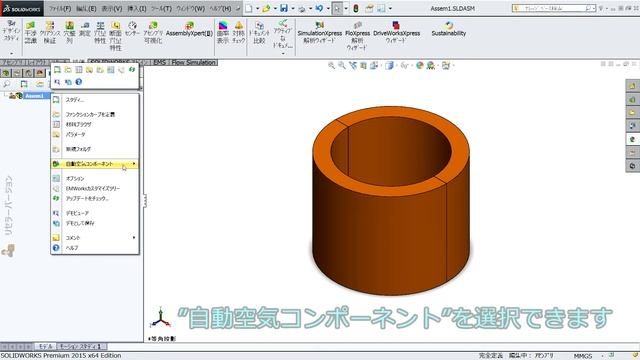Screen dimensions: 640x360
Task: Select デモとして保存 in context menu
Action: coord(95,223)
